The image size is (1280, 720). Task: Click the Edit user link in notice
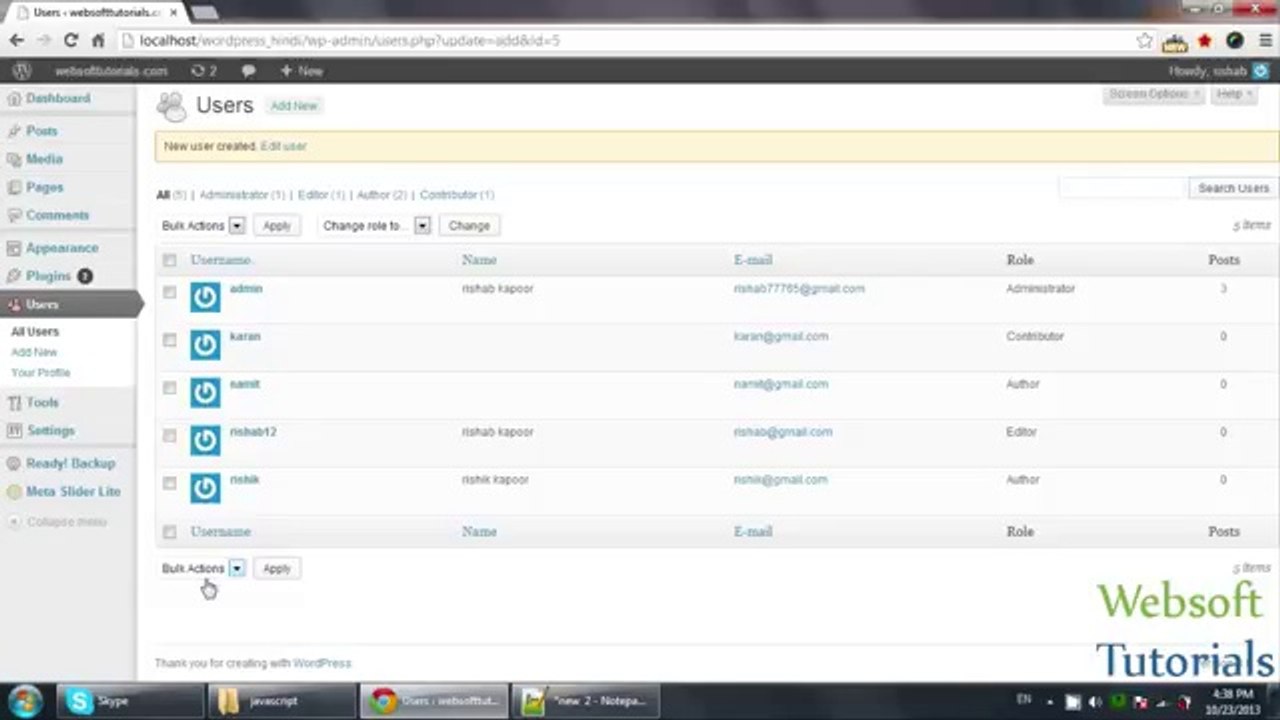[x=283, y=146]
